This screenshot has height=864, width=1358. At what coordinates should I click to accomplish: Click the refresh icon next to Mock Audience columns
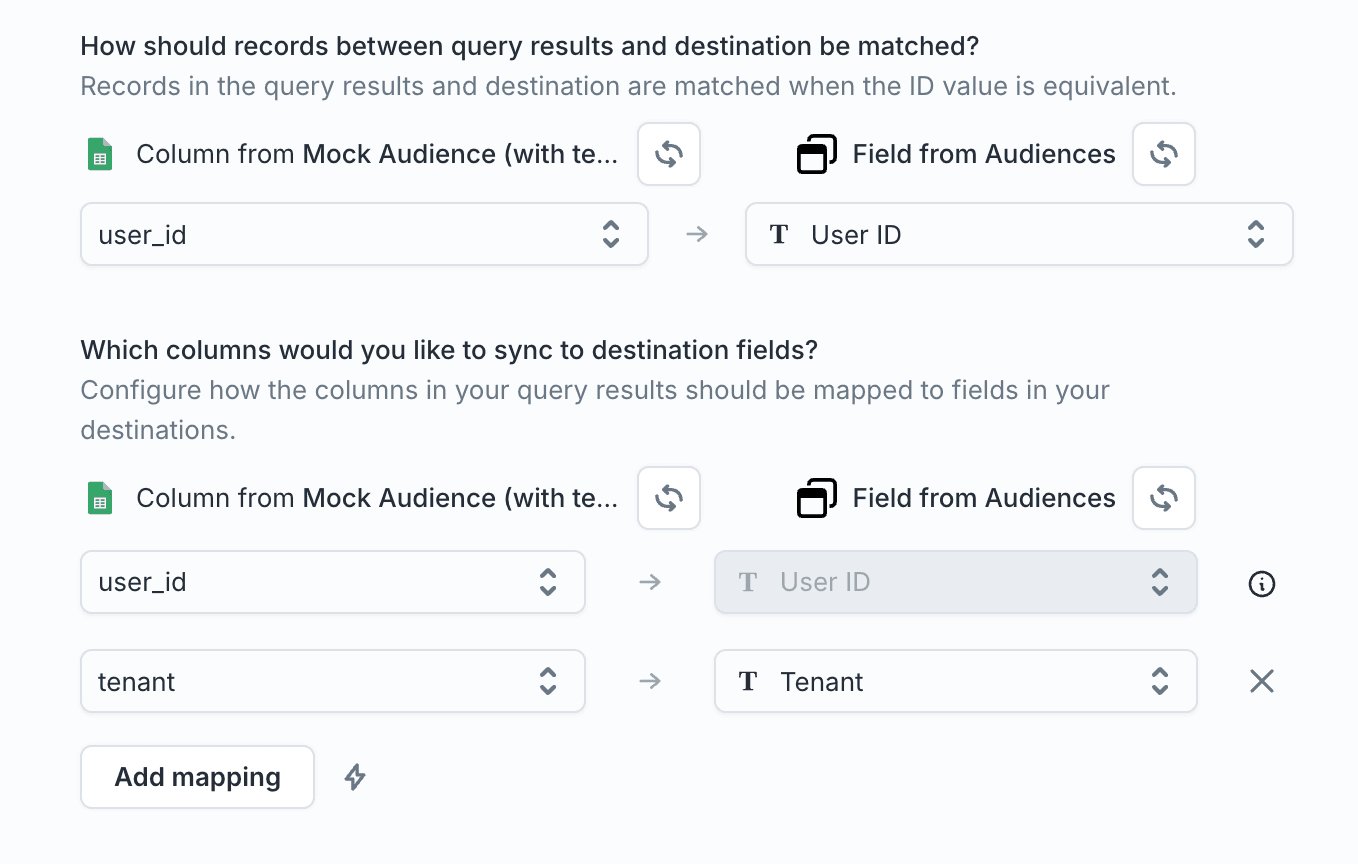click(668, 154)
